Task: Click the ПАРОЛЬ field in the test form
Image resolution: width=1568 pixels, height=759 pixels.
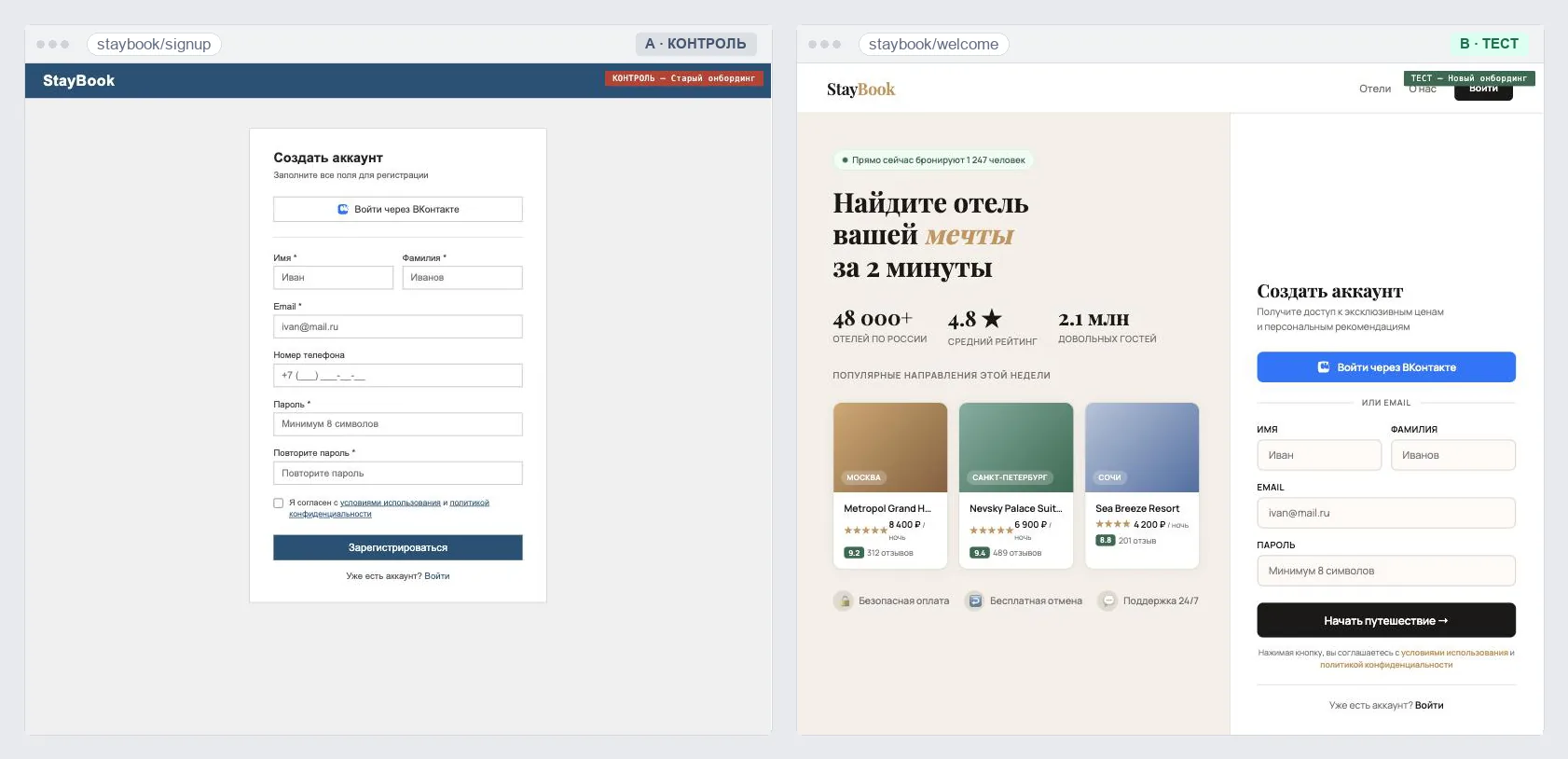Action: click(x=1386, y=571)
